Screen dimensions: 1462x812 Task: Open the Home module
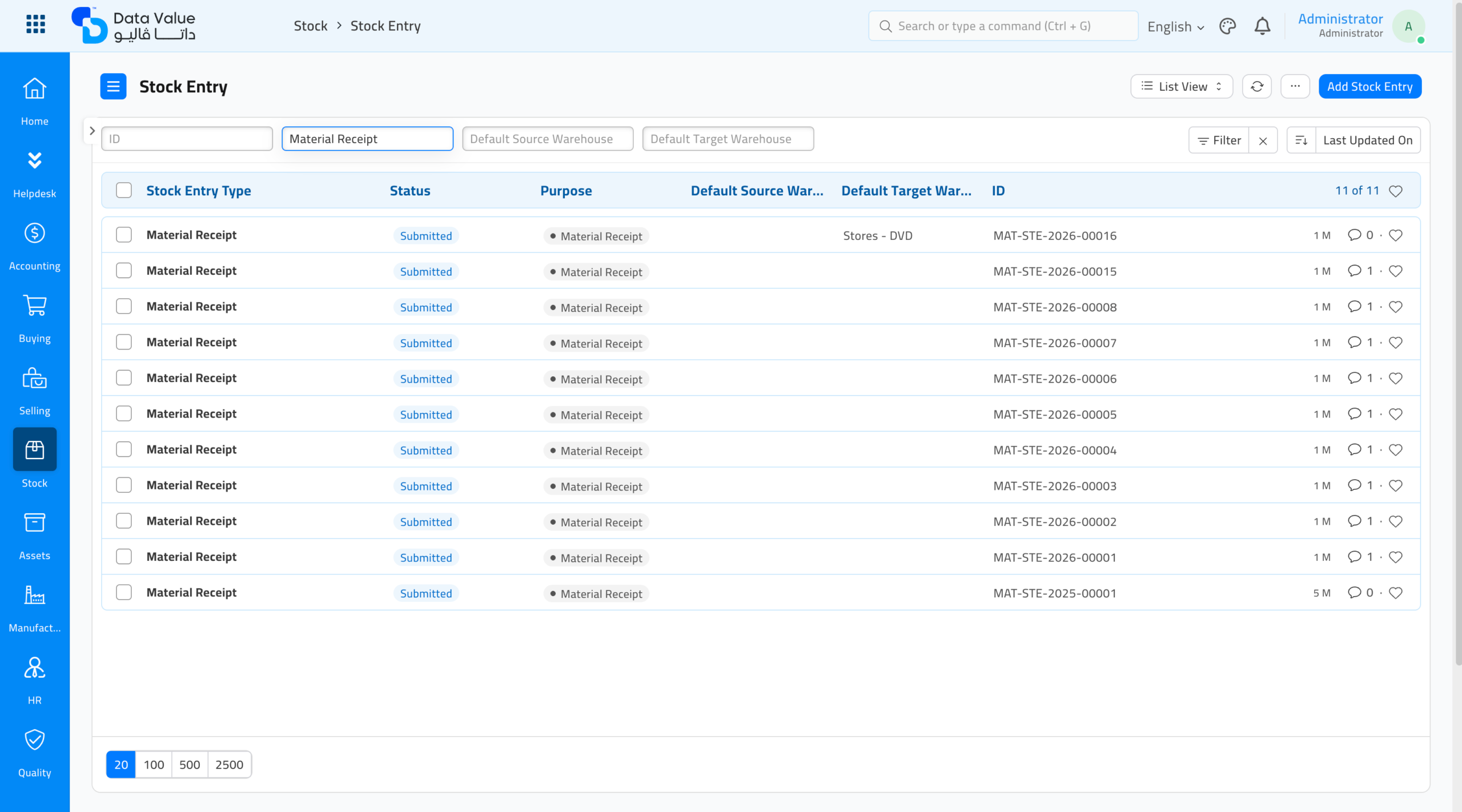(35, 102)
